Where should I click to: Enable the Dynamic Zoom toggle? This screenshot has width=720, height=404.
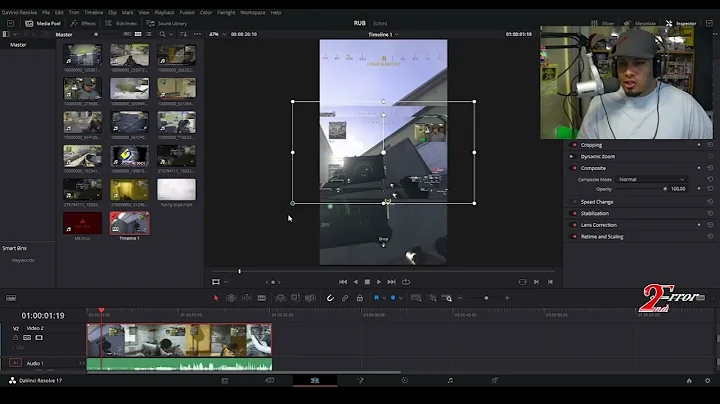click(572, 157)
